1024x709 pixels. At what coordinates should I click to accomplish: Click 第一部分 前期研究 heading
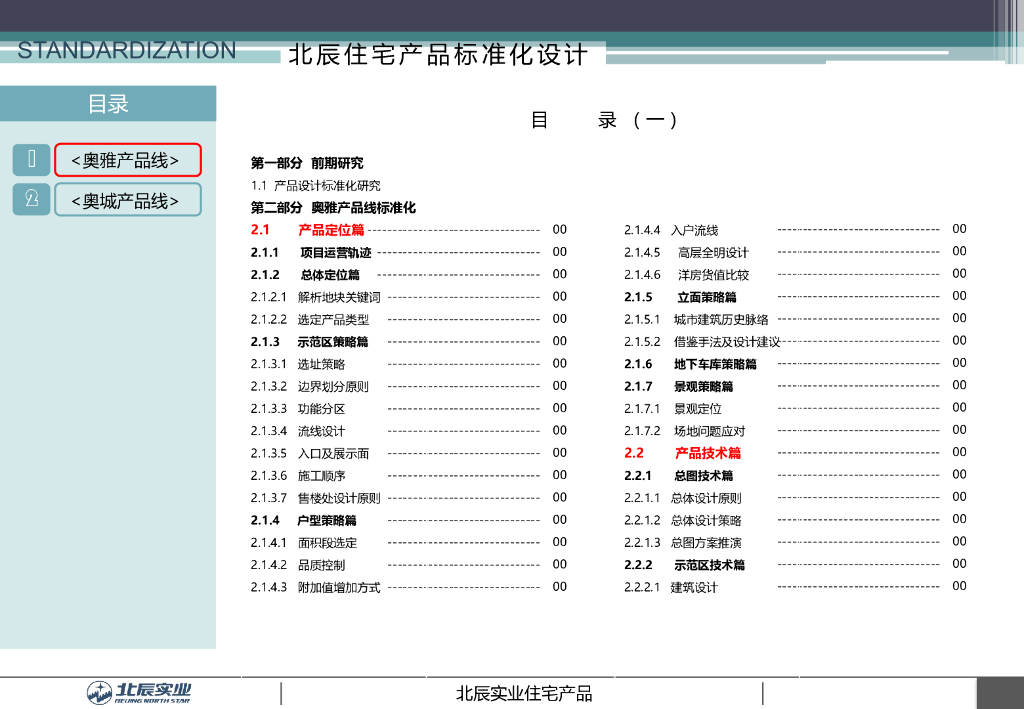(307, 163)
